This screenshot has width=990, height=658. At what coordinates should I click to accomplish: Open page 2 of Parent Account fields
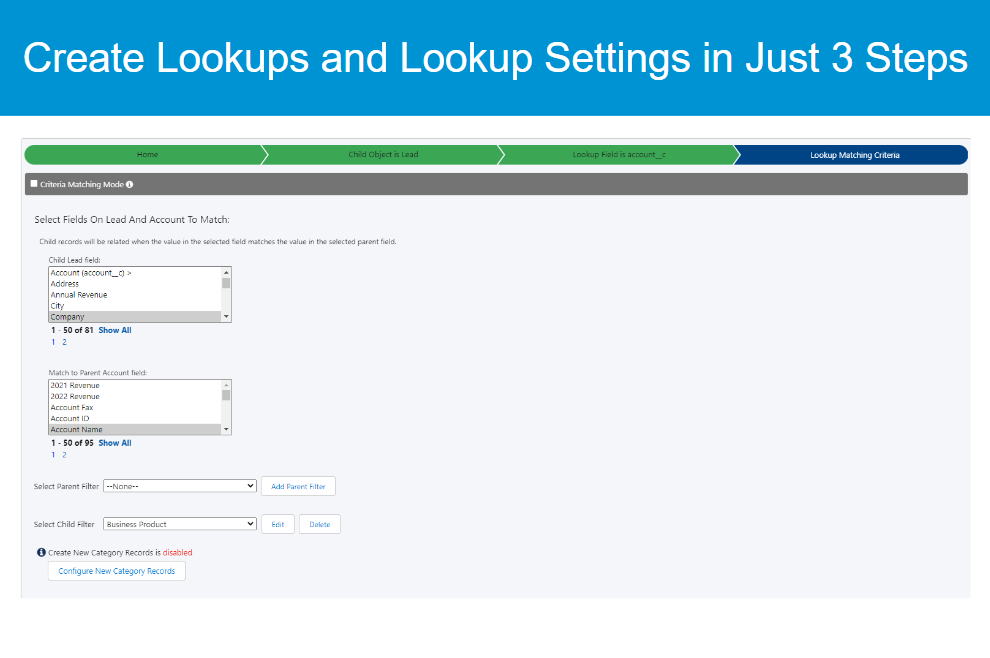[x=64, y=455]
